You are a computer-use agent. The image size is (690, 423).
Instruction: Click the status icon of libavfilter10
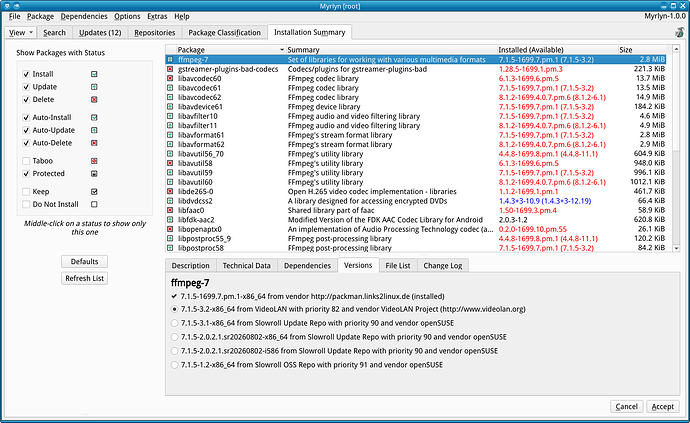170,116
